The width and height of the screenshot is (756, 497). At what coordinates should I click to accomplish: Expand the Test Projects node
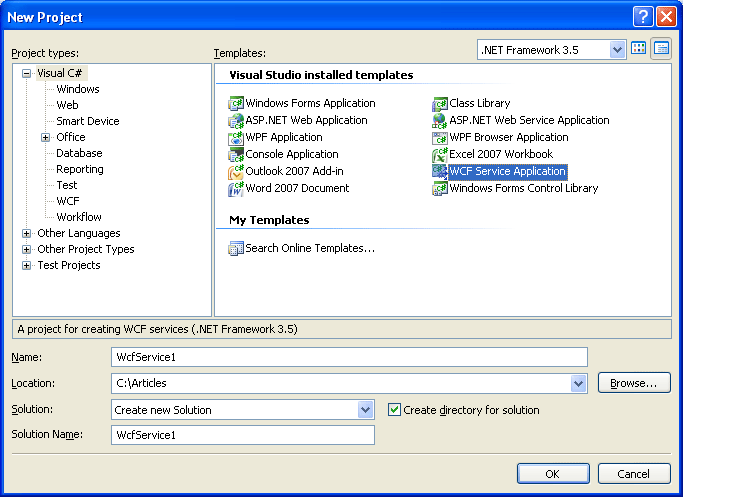coord(27,265)
